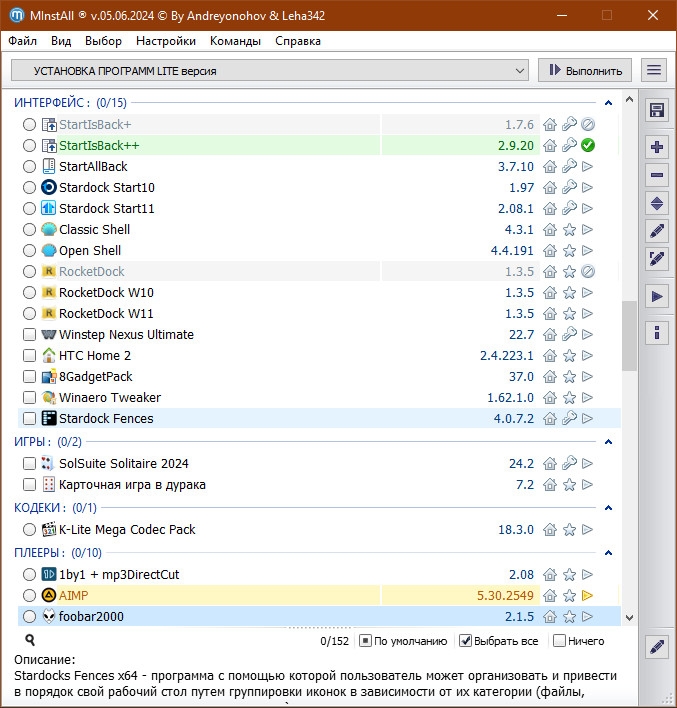Open the Вид menu
This screenshot has height=708, width=677.
61,41
